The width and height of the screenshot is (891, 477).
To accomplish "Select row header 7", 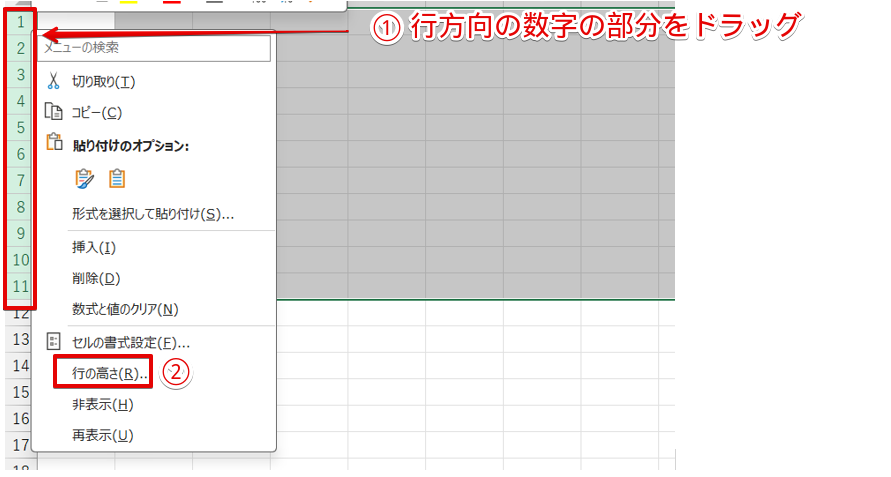I will [x=21, y=180].
